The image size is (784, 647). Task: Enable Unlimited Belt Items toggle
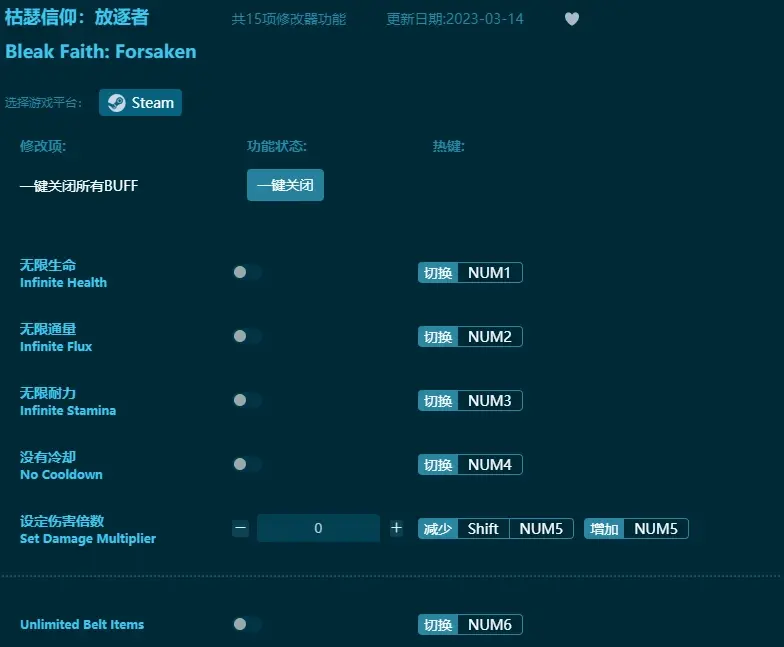(248, 624)
